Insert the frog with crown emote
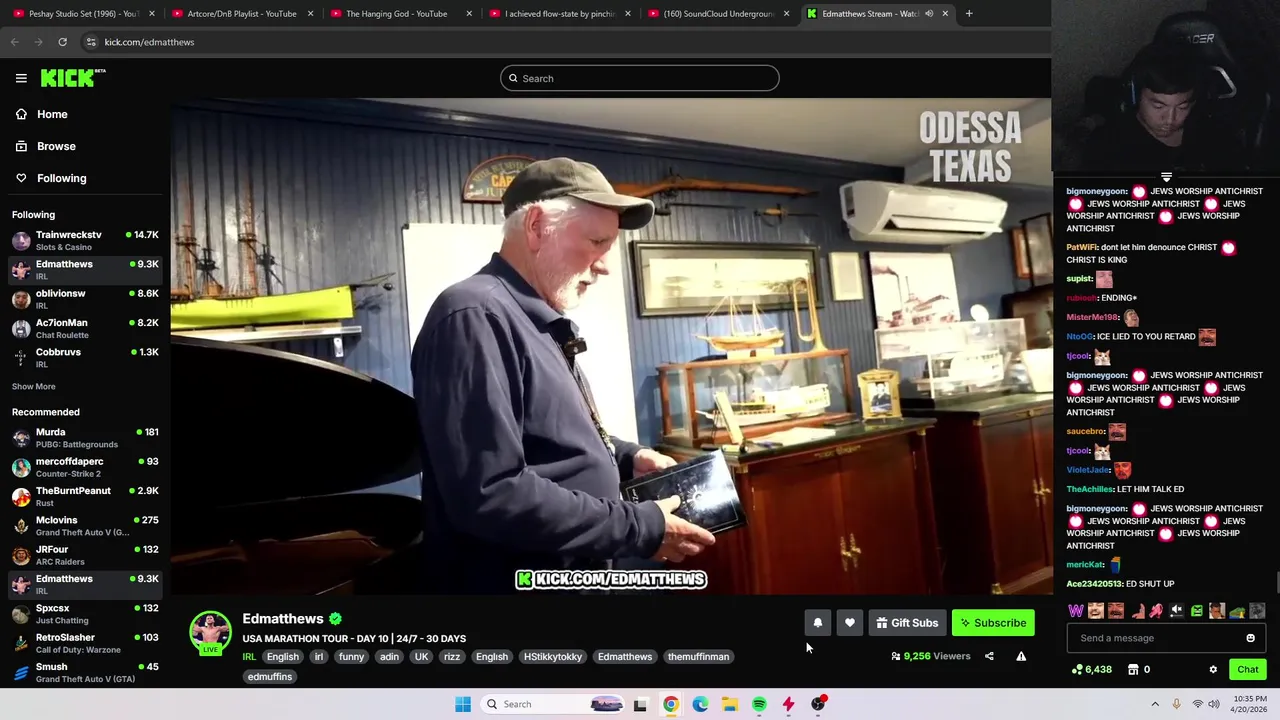The image size is (1280, 720). [x=1237, y=611]
